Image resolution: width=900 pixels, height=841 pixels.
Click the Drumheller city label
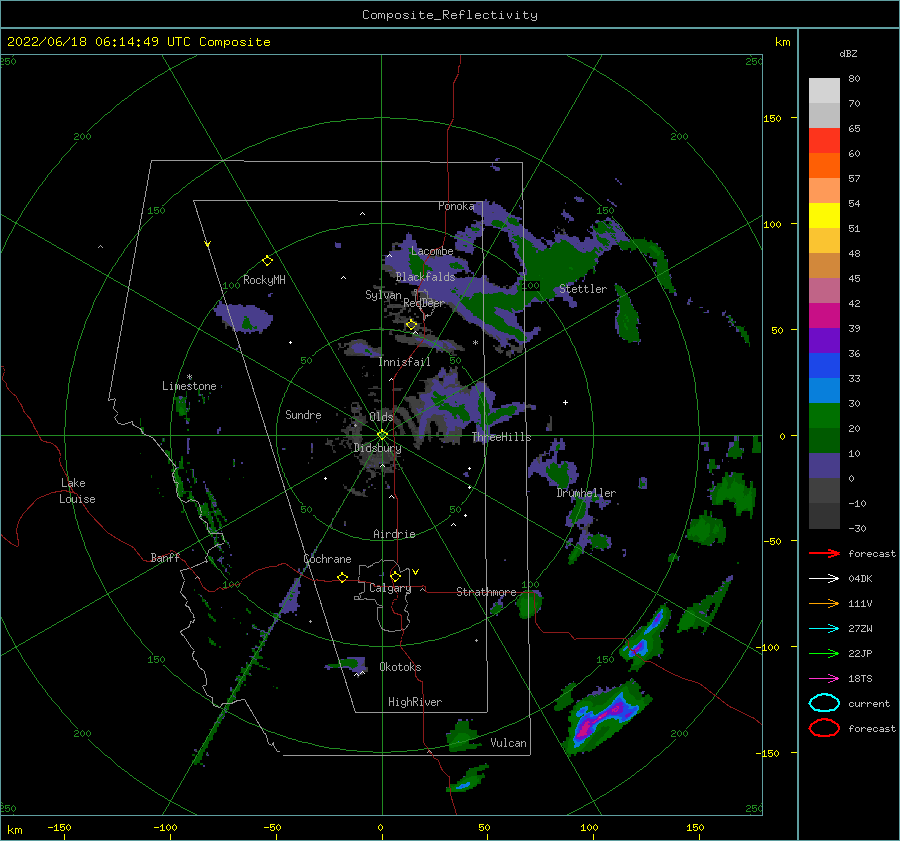[586, 493]
